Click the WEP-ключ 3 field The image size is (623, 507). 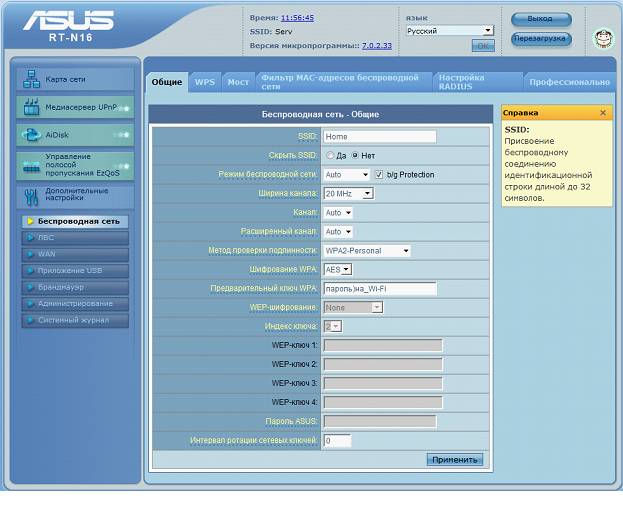click(x=383, y=383)
